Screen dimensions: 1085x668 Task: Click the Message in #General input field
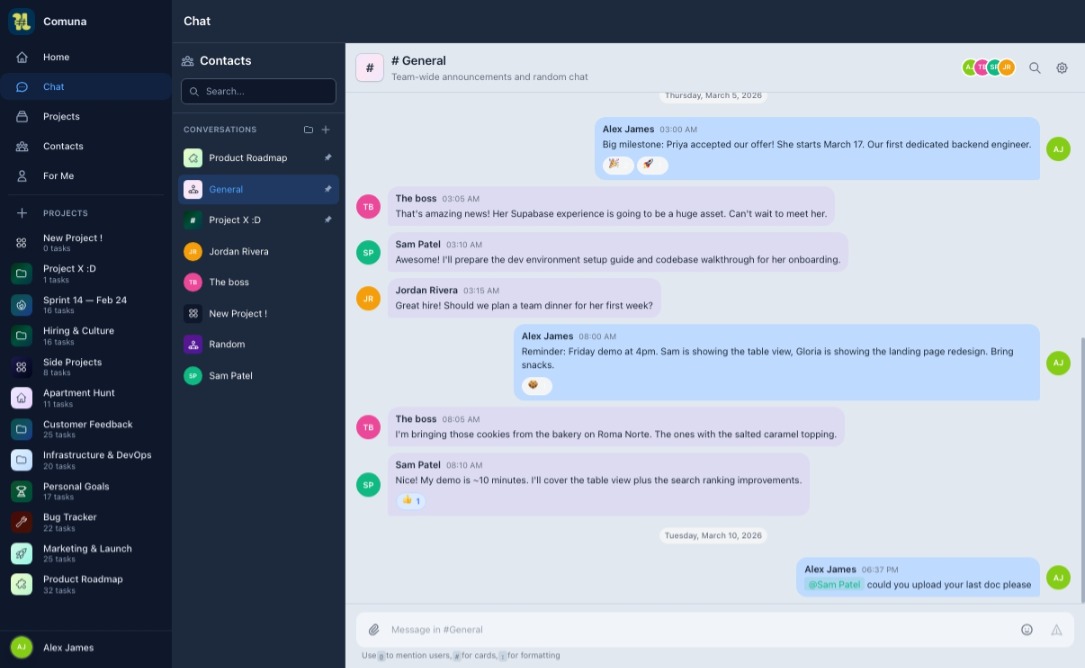click(x=690, y=630)
